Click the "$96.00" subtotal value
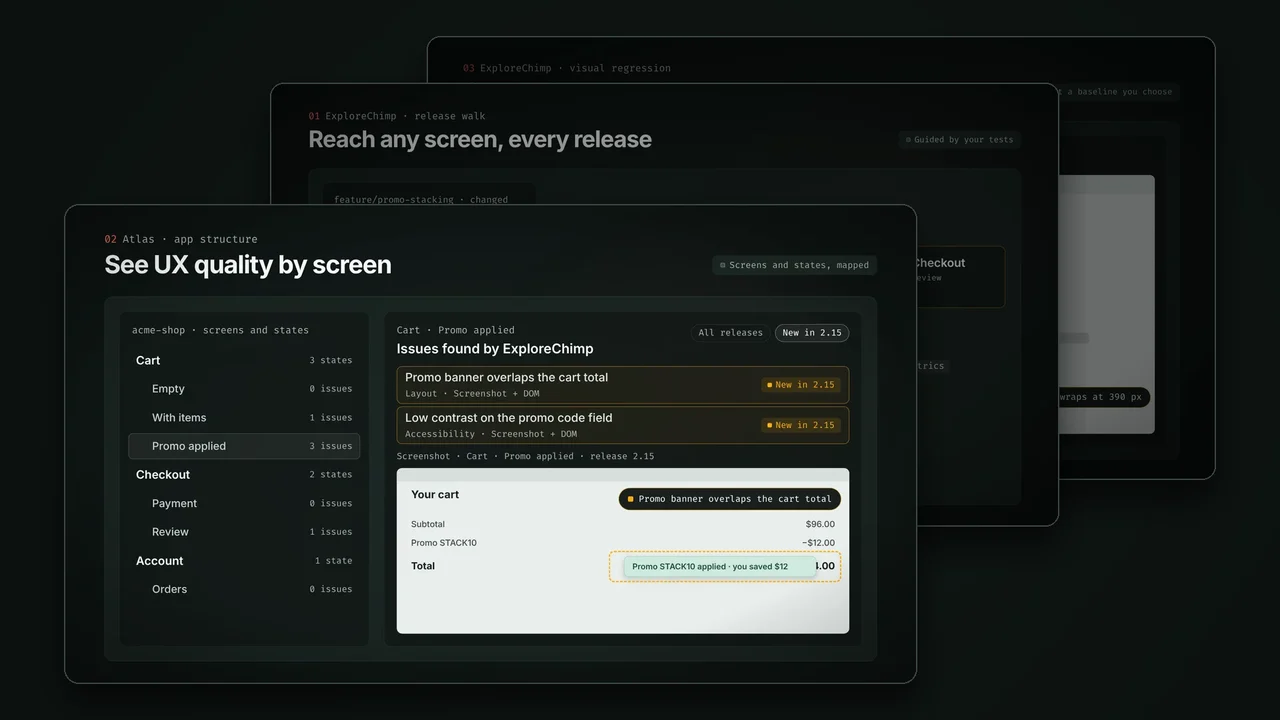 click(820, 524)
